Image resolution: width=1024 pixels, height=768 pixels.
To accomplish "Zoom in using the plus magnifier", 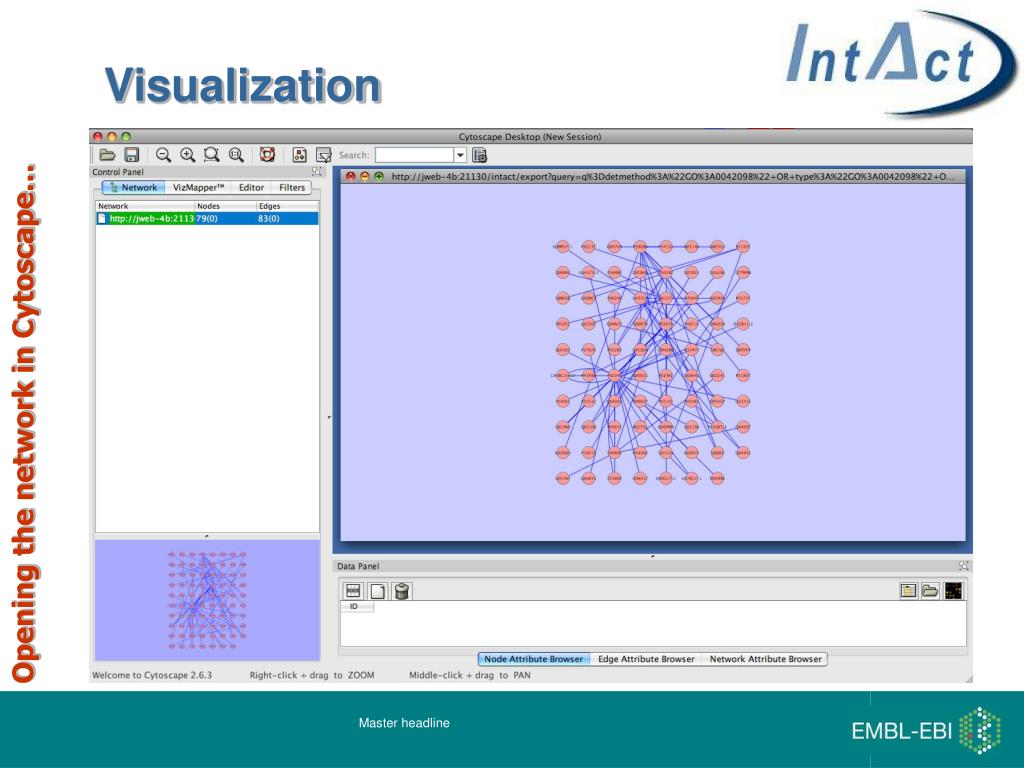I will (187, 155).
